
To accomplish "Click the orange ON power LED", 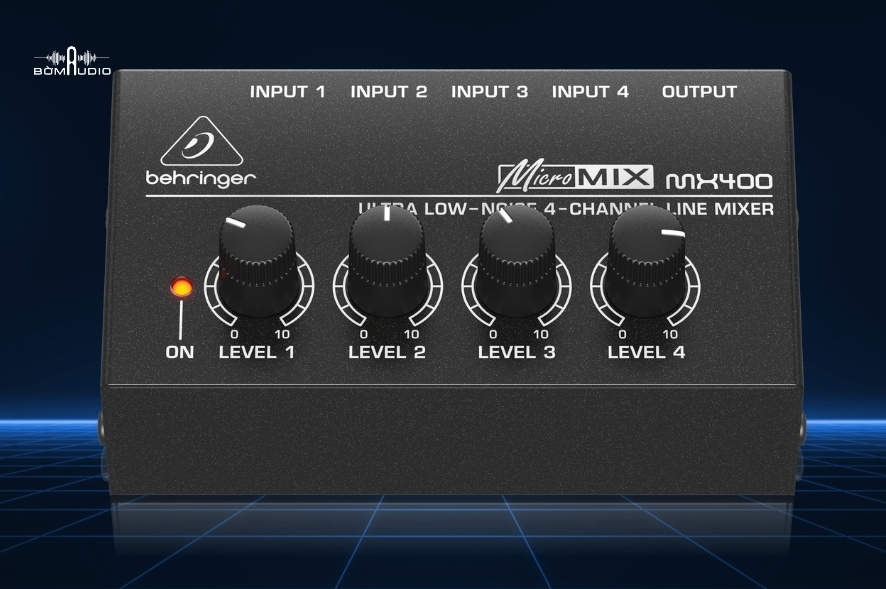I will click(x=181, y=288).
